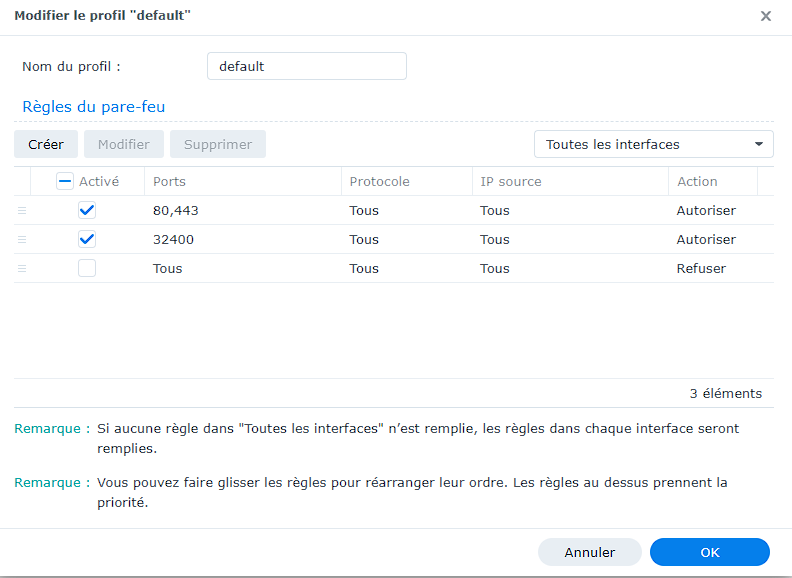Image resolution: width=792 pixels, height=578 pixels.
Task: Click drag handle of the Refuser rule
Action: tap(22, 269)
